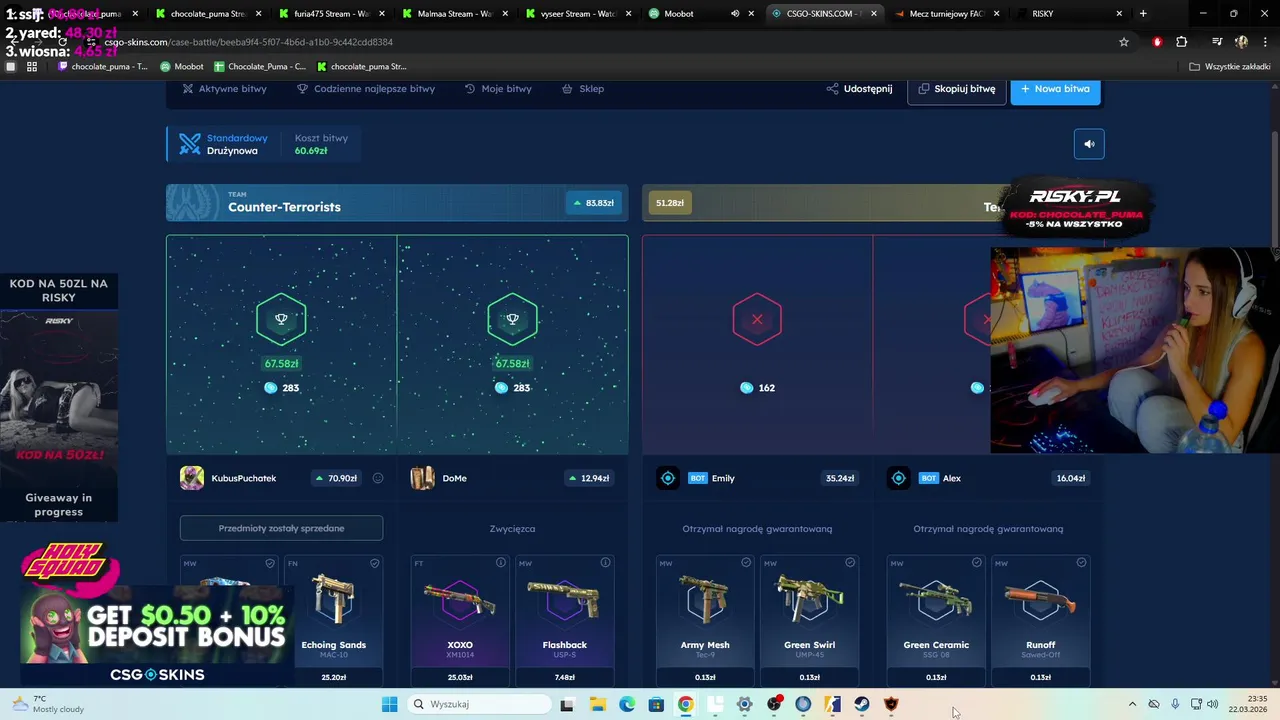Open the Echoing Sands MAC-10 item card

(334, 620)
